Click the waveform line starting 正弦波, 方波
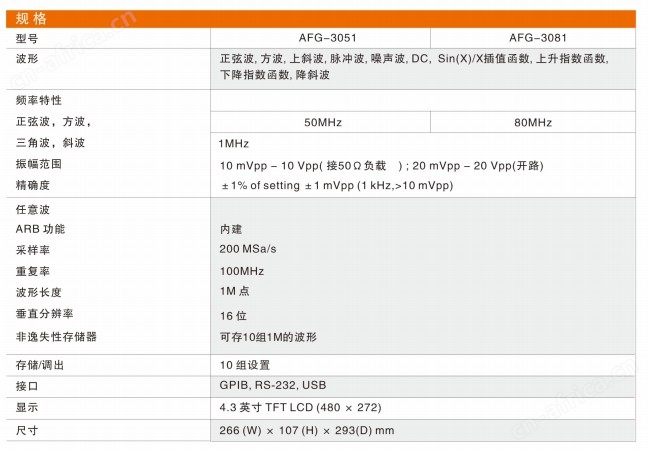The width and height of the screenshot is (649, 450). click(414, 59)
